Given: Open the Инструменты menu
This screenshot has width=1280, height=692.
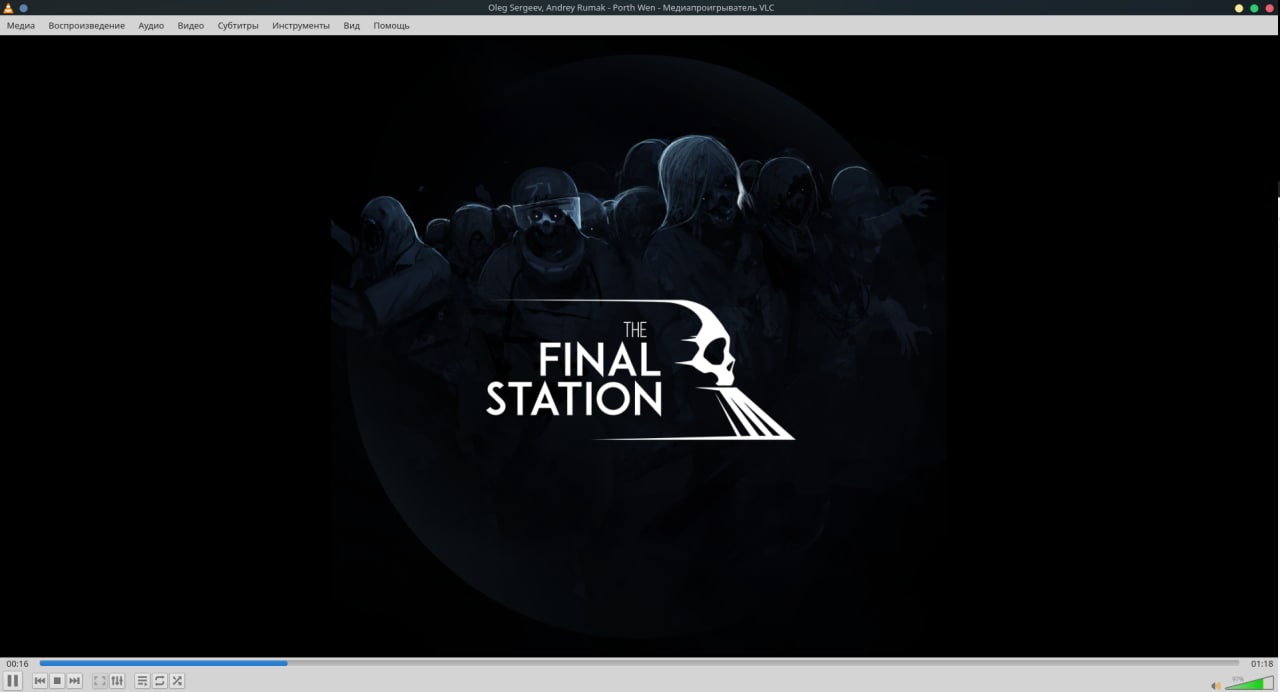Looking at the screenshot, I should point(301,26).
